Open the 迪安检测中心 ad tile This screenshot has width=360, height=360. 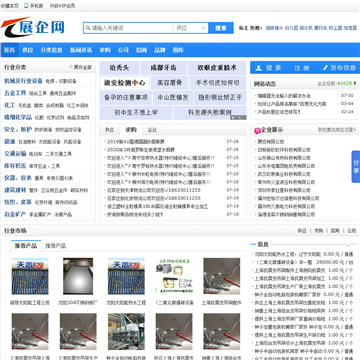(125, 83)
